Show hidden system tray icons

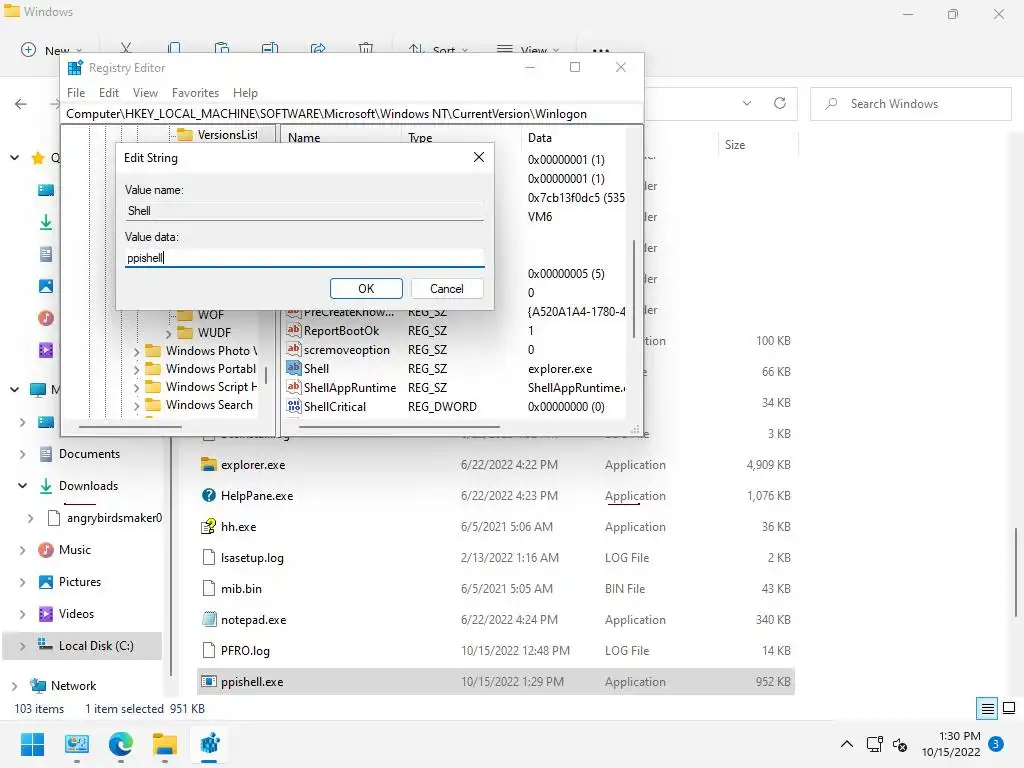tap(846, 744)
